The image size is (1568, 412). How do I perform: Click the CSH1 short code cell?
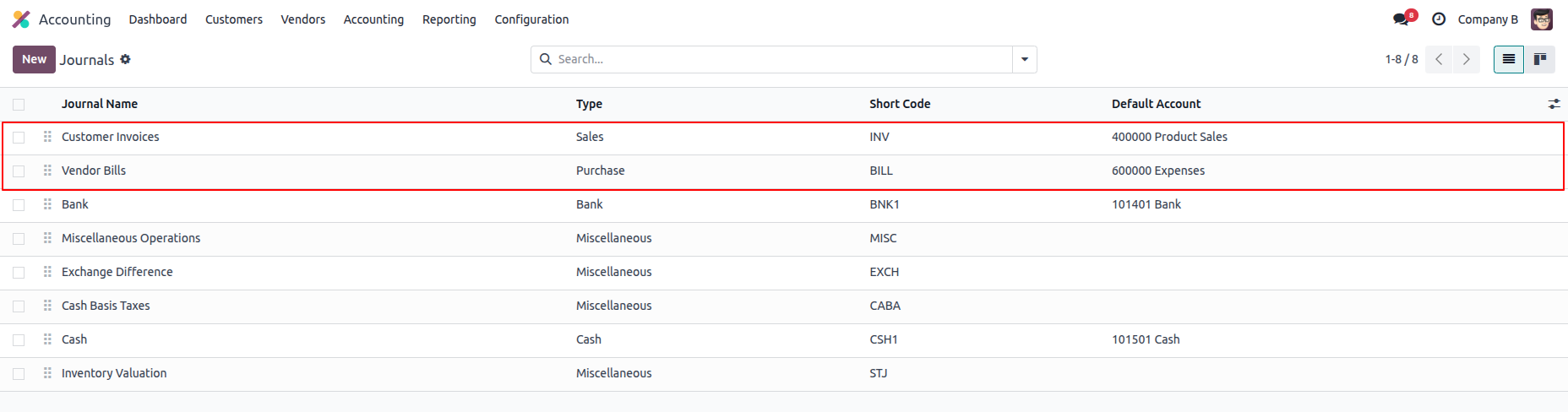pos(884,339)
